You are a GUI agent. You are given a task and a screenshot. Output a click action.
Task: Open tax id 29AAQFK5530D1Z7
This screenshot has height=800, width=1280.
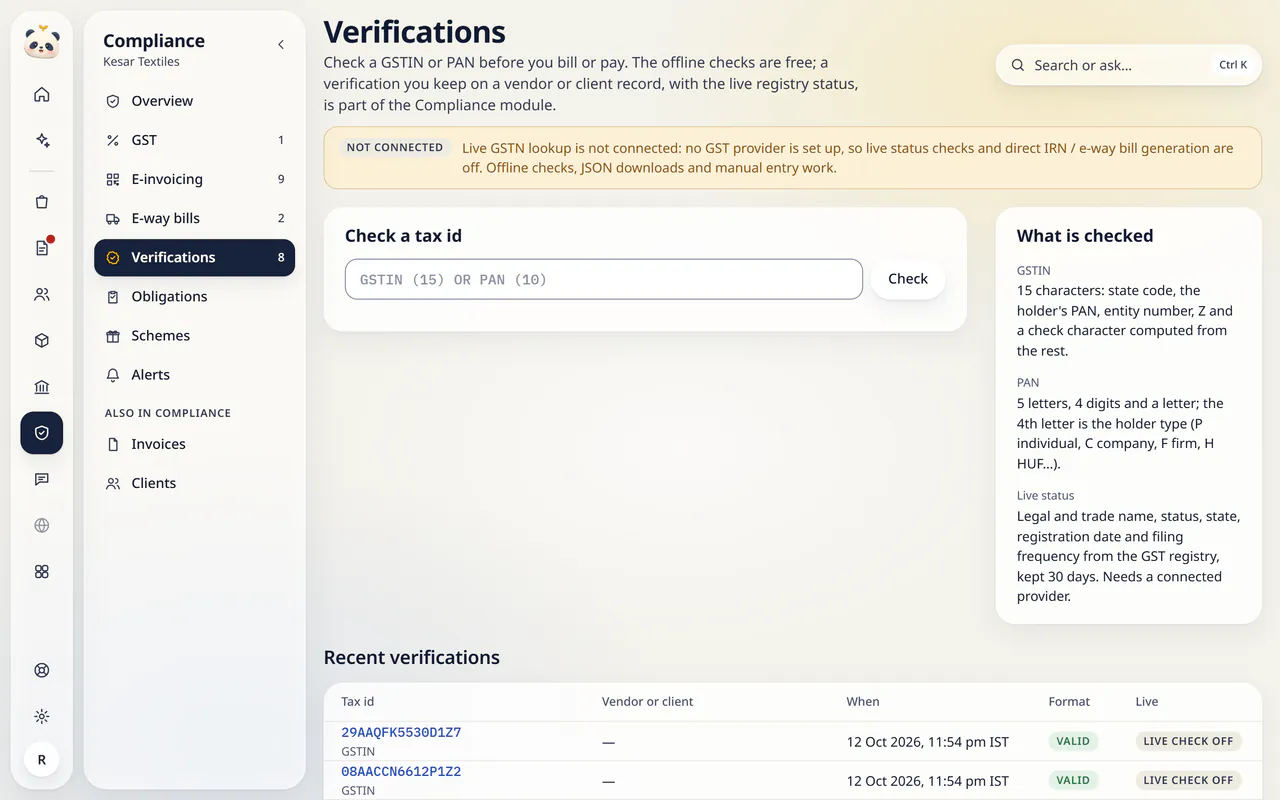point(401,733)
